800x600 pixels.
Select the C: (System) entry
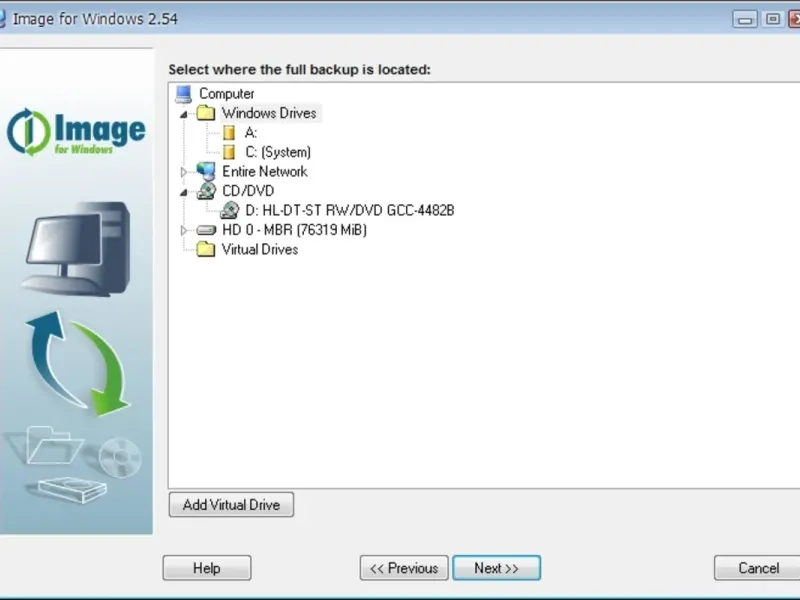[x=278, y=152]
